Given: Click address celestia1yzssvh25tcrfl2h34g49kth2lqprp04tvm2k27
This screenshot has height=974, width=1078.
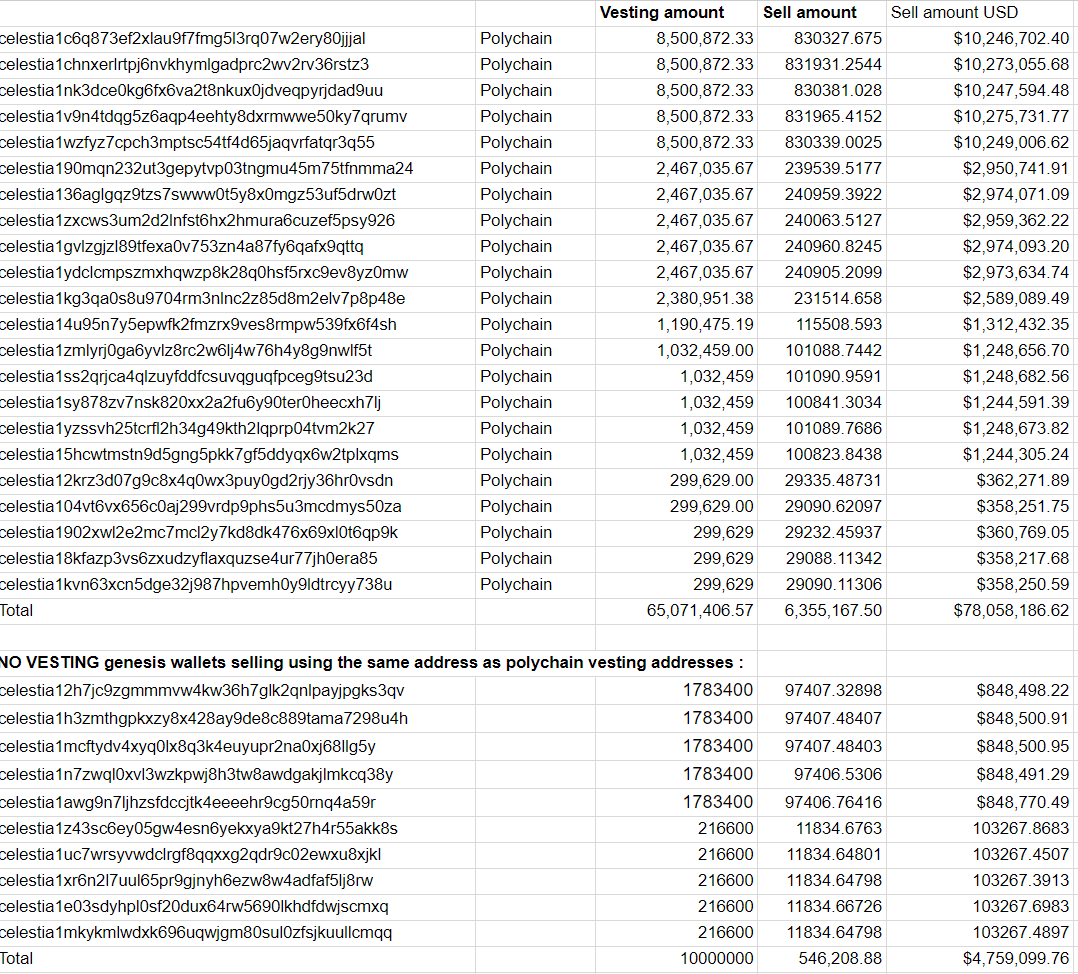Looking at the screenshot, I should pyautogui.click(x=187, y=429).
